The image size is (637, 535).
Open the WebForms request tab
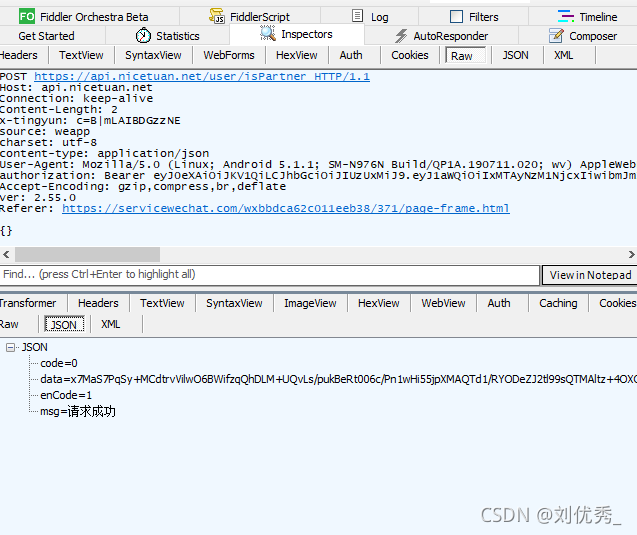point(229,55)
